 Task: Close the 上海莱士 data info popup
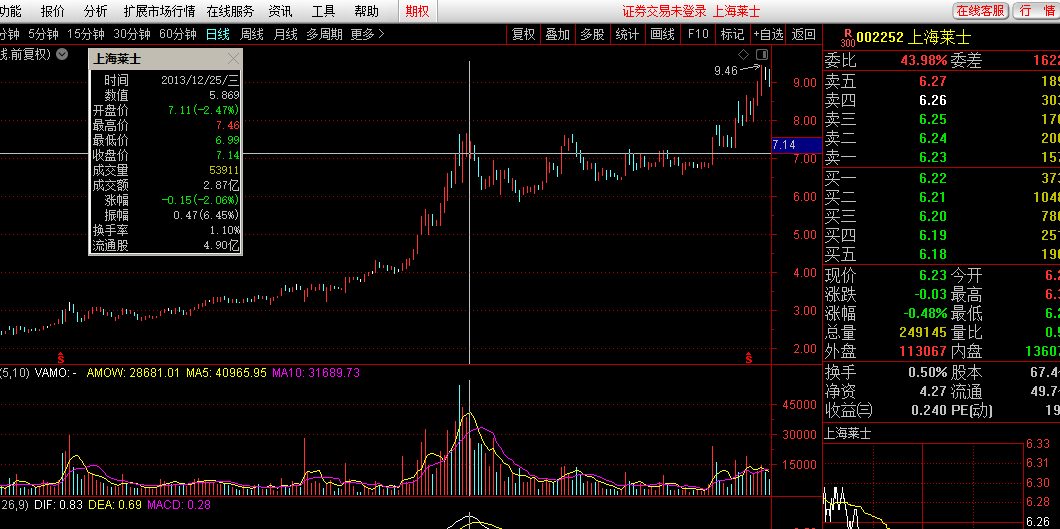pos(233,59)
